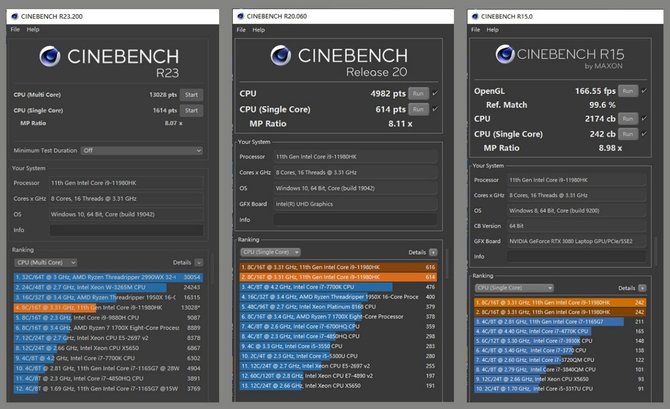Select the 616-point i9-11980HK row in R20
670x409 pixels.
tap(338, 267)
